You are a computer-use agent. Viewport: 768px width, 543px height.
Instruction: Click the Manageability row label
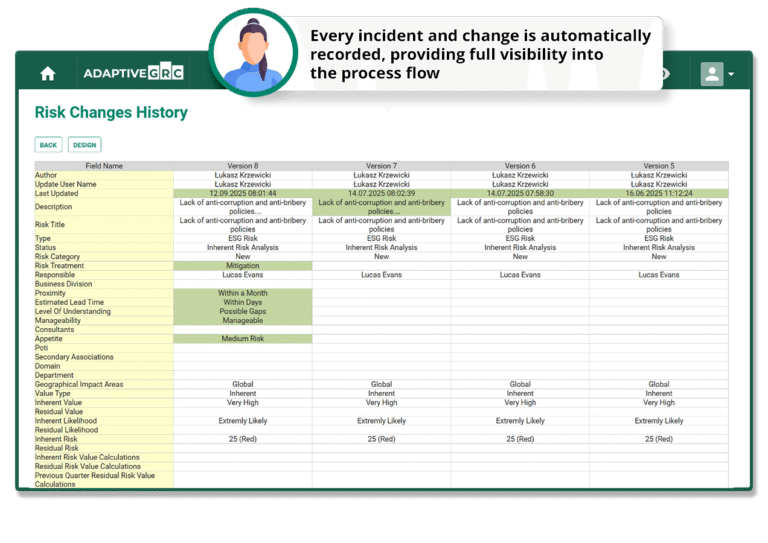coord(104,321)
